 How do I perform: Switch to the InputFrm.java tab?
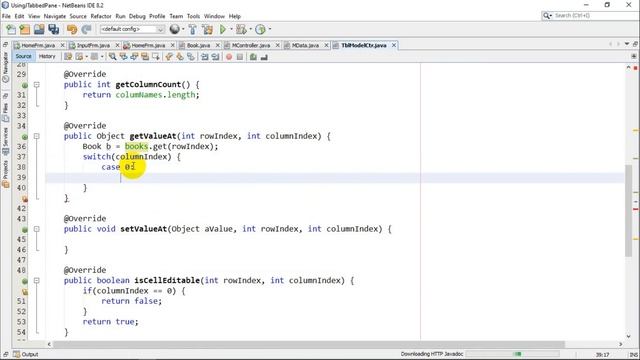point(93,45)
